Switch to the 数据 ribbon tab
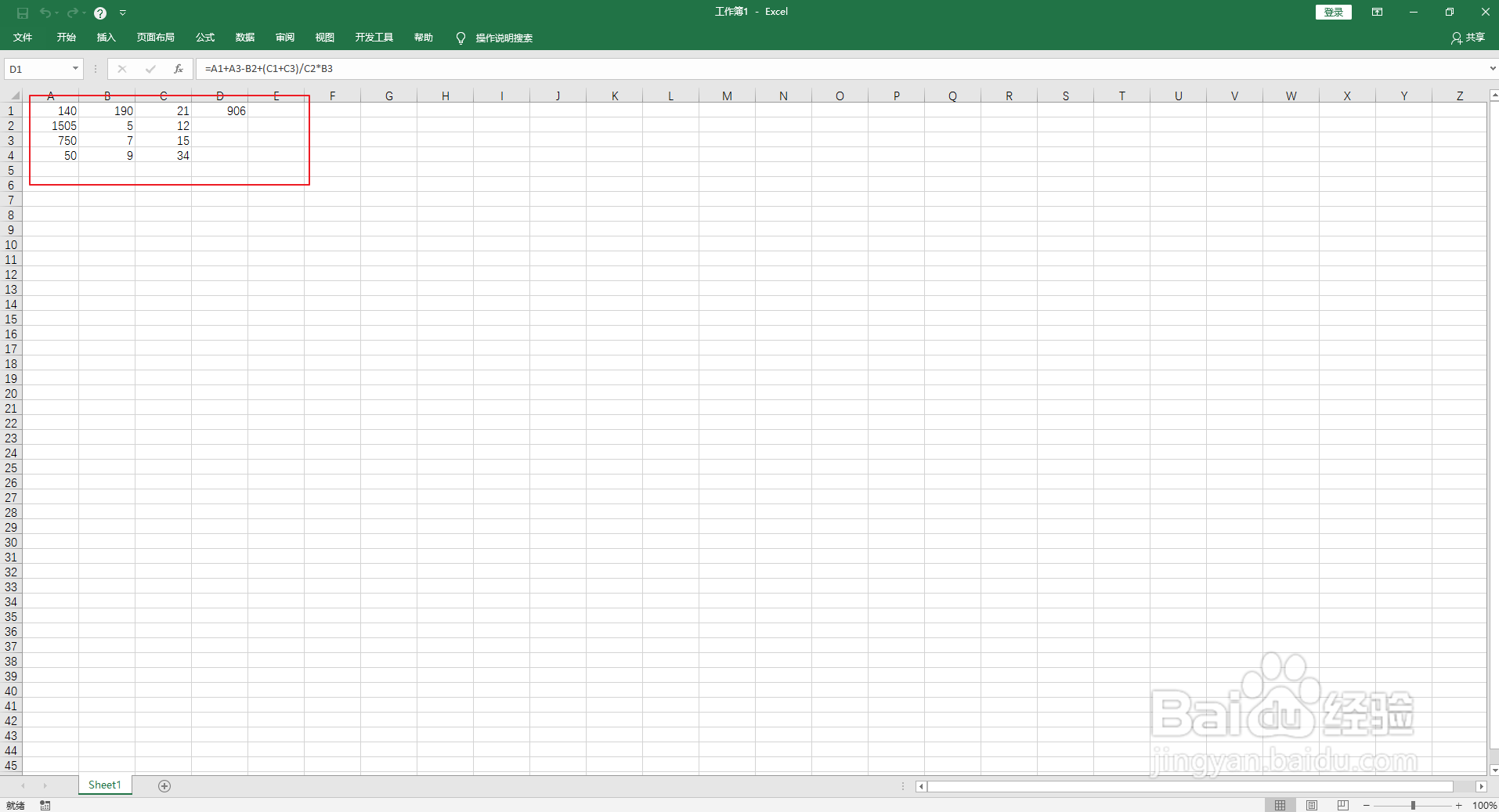This screenshot has height=812, width=1499. point(245,38)
